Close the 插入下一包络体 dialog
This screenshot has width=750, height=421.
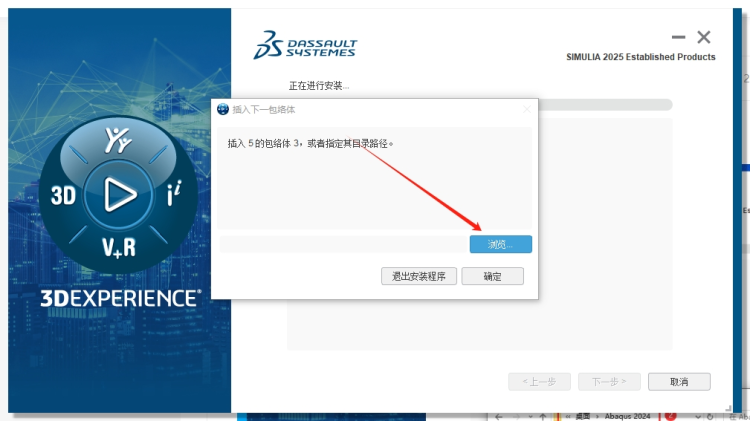tap(526, 109)
